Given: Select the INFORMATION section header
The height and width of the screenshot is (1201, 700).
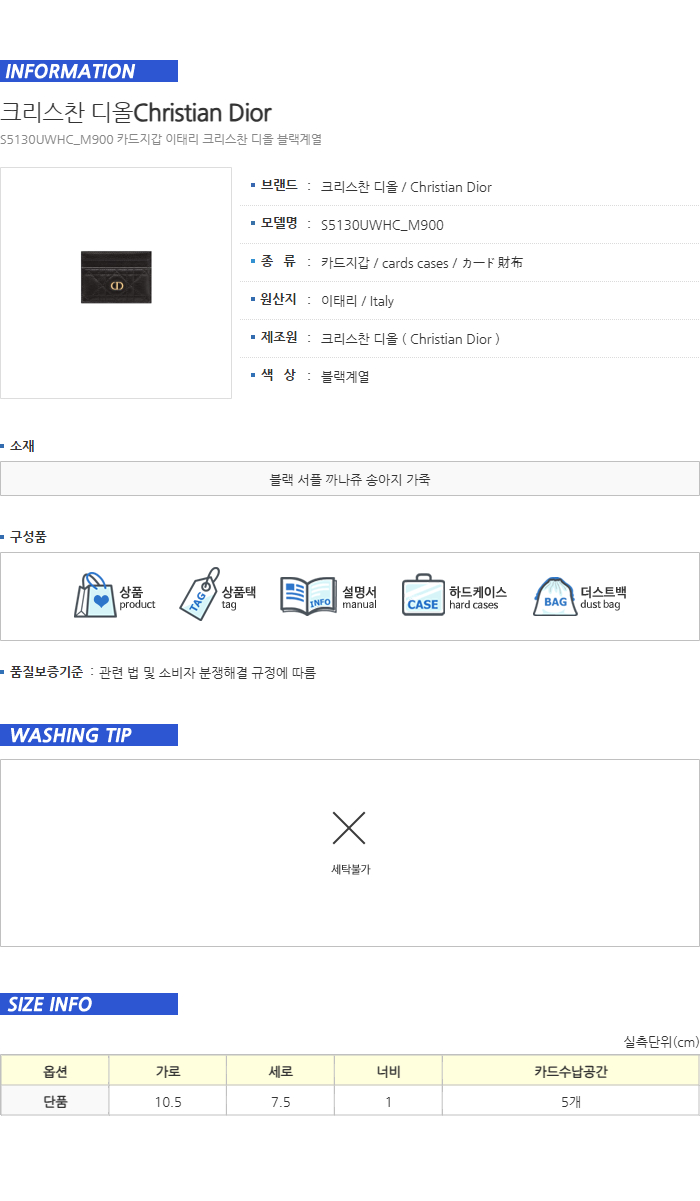Looking at the screenshot, I should click(x=89, y=71).
